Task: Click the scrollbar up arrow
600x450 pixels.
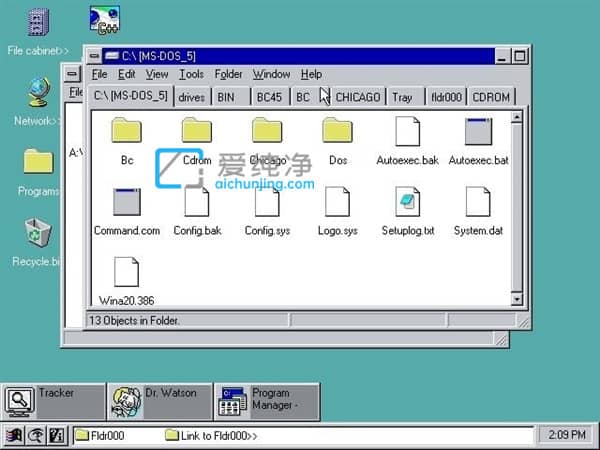Action: click(517, 116)
